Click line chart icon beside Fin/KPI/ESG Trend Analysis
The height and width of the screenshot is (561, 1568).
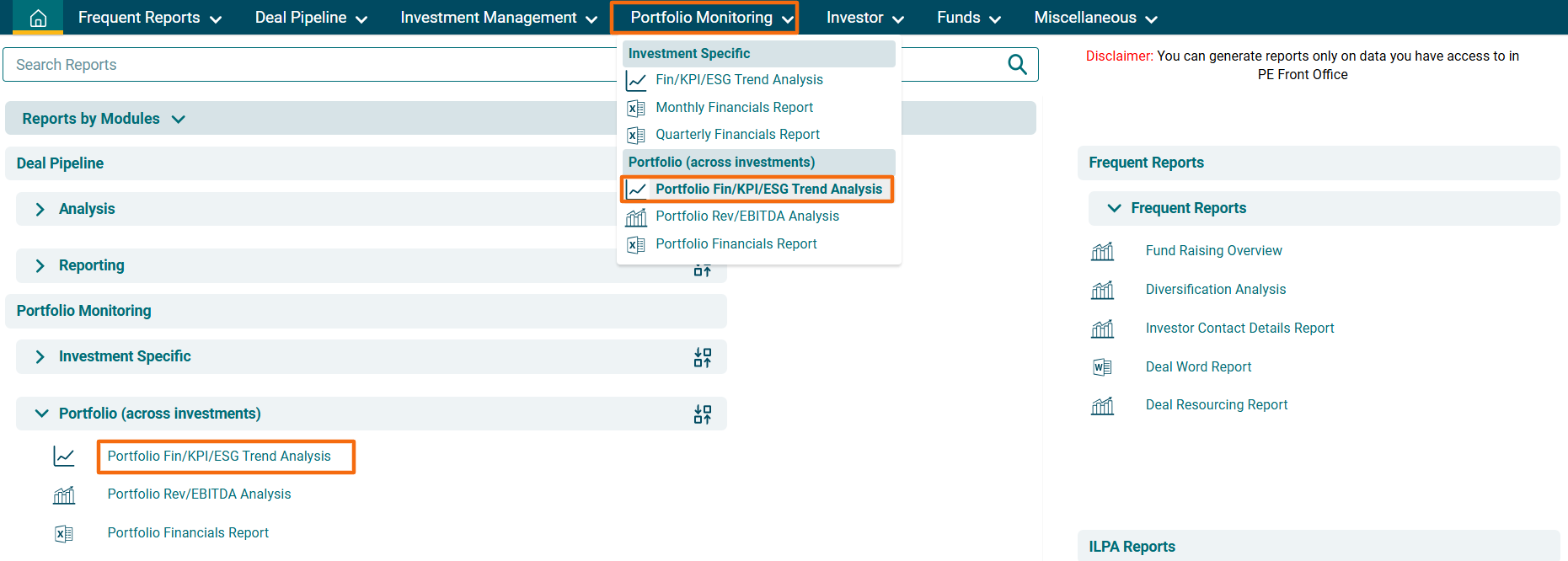[636, 81]
